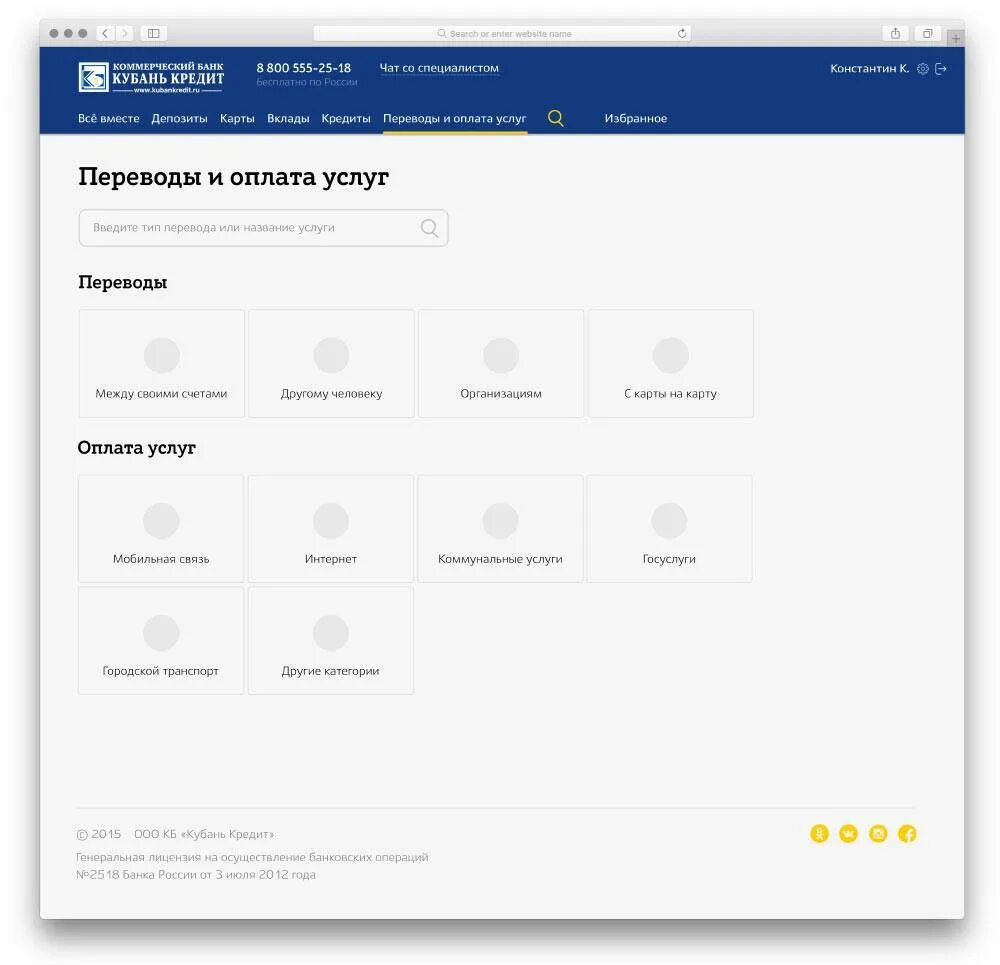Open the VKontakte social icon in footer
The image size is (1000, 965).
(849, 832)
